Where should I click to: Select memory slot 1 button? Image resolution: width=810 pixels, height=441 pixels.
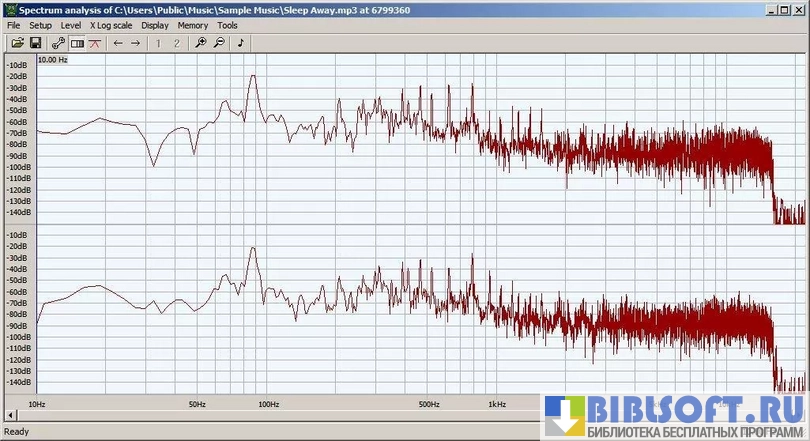pos(159,43)
